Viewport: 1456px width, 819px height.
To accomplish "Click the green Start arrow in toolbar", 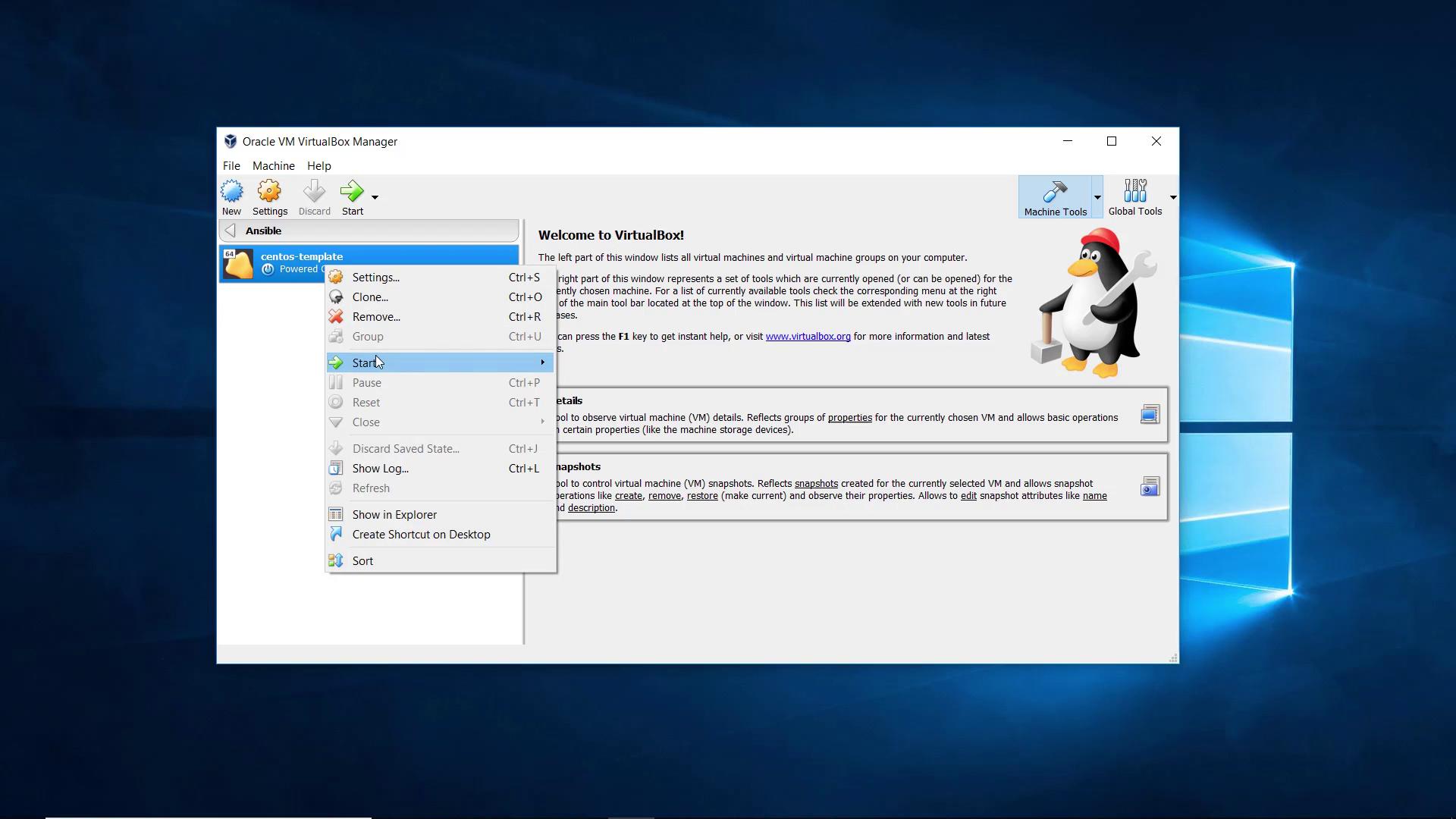I will (351, 192).
